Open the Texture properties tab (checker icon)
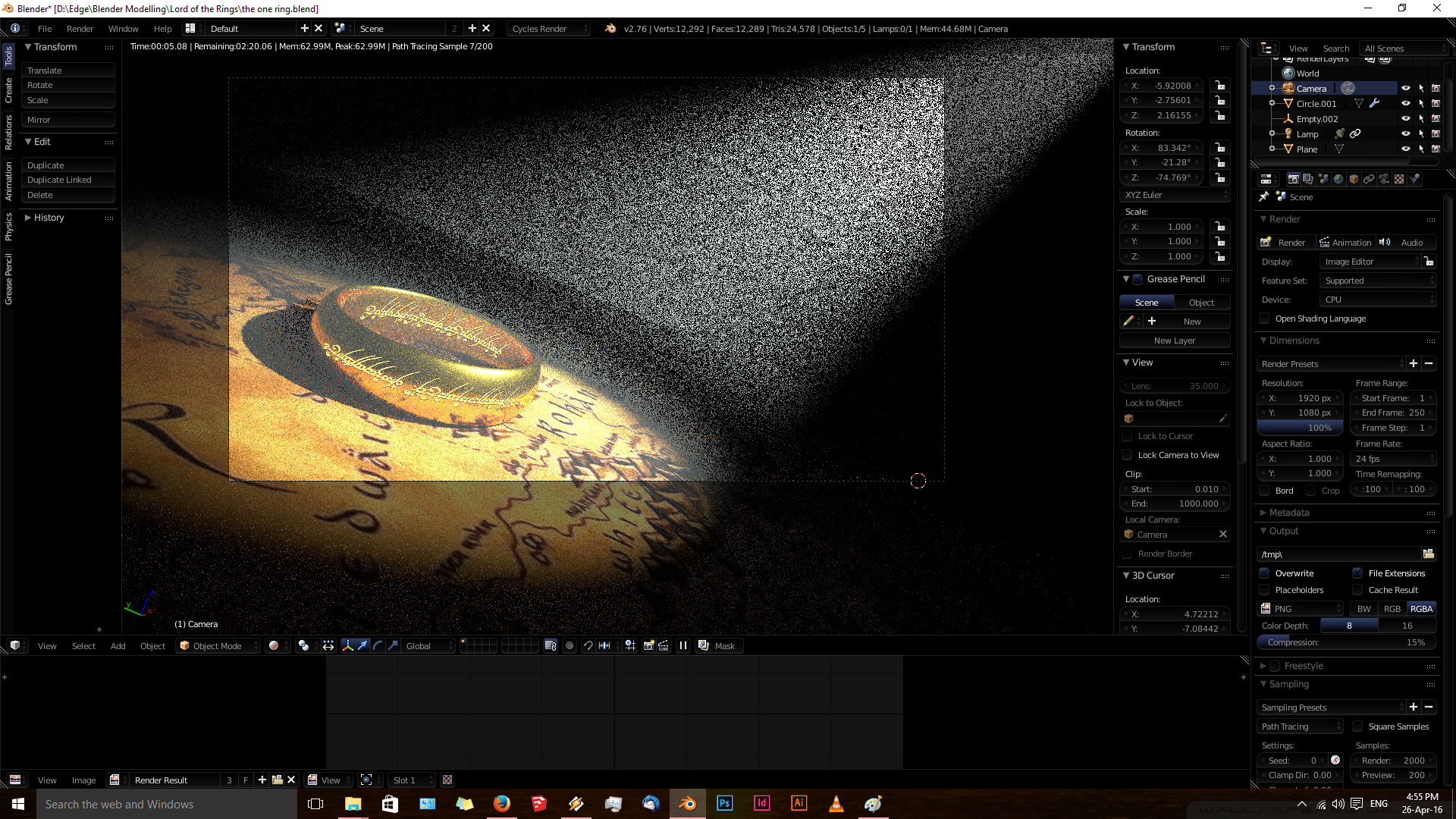 click(1399, 179)
